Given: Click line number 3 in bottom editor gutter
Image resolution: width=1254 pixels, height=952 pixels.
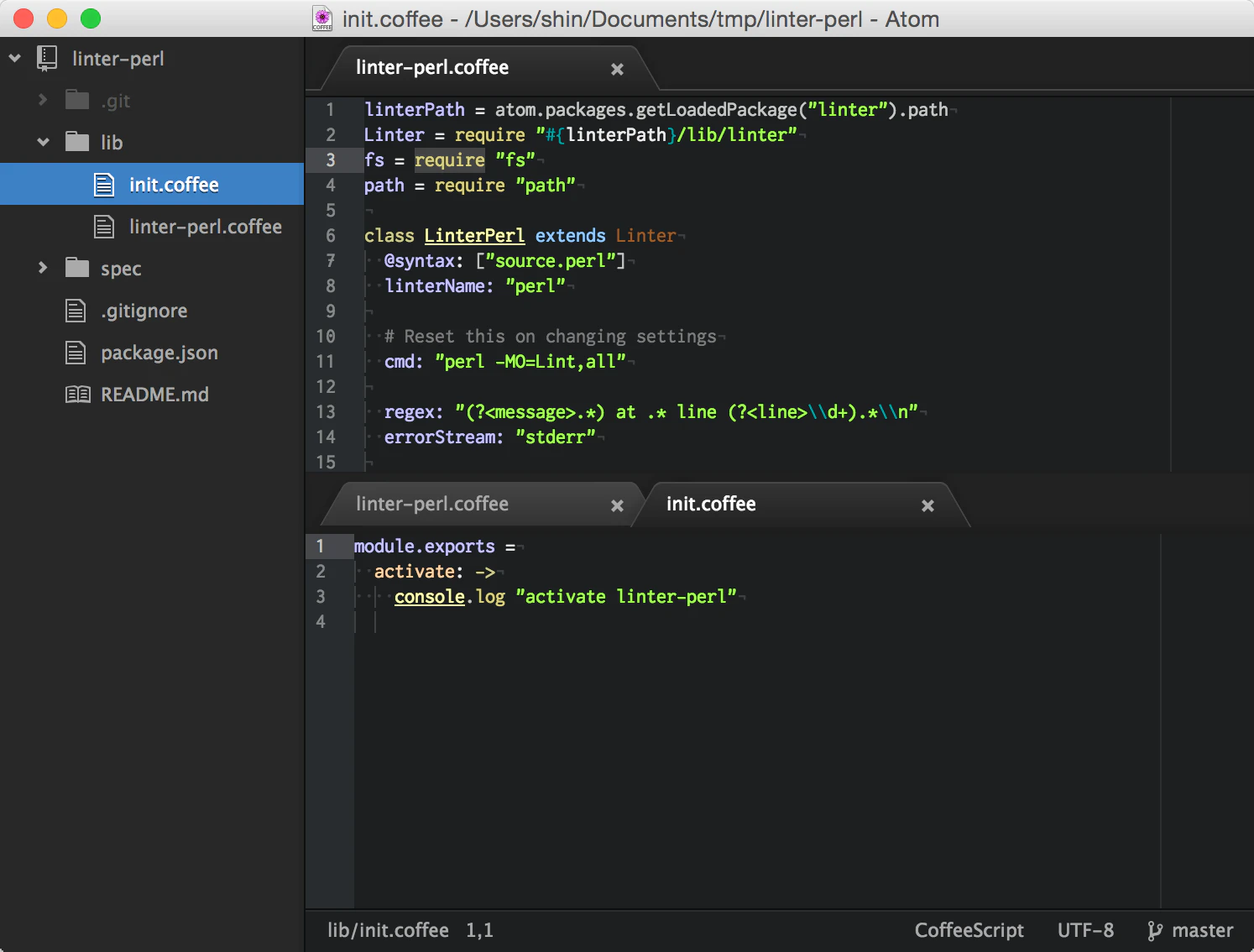Looking at the screenshot, I should coord(321,597).
